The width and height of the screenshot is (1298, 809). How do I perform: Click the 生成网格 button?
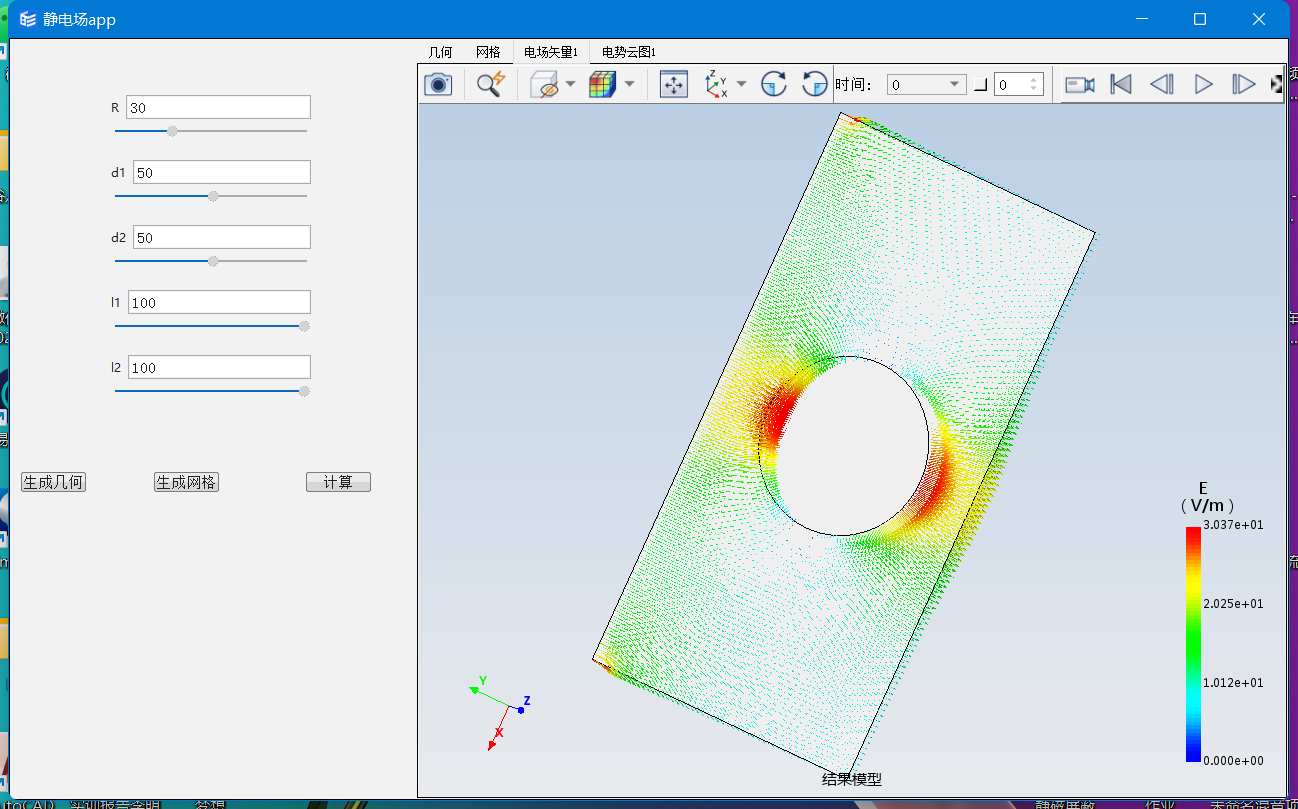[x=186, y=482]
